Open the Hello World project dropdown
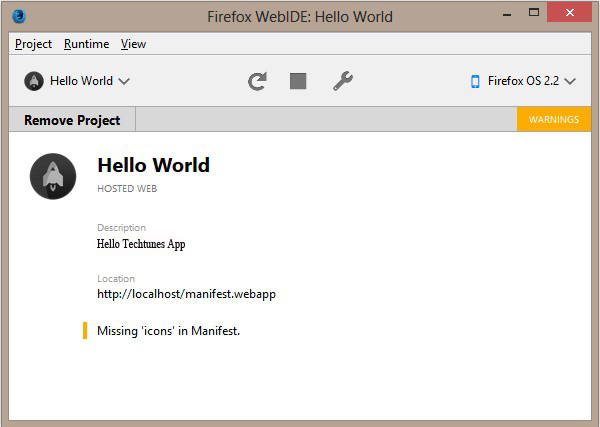 point(77,81)
